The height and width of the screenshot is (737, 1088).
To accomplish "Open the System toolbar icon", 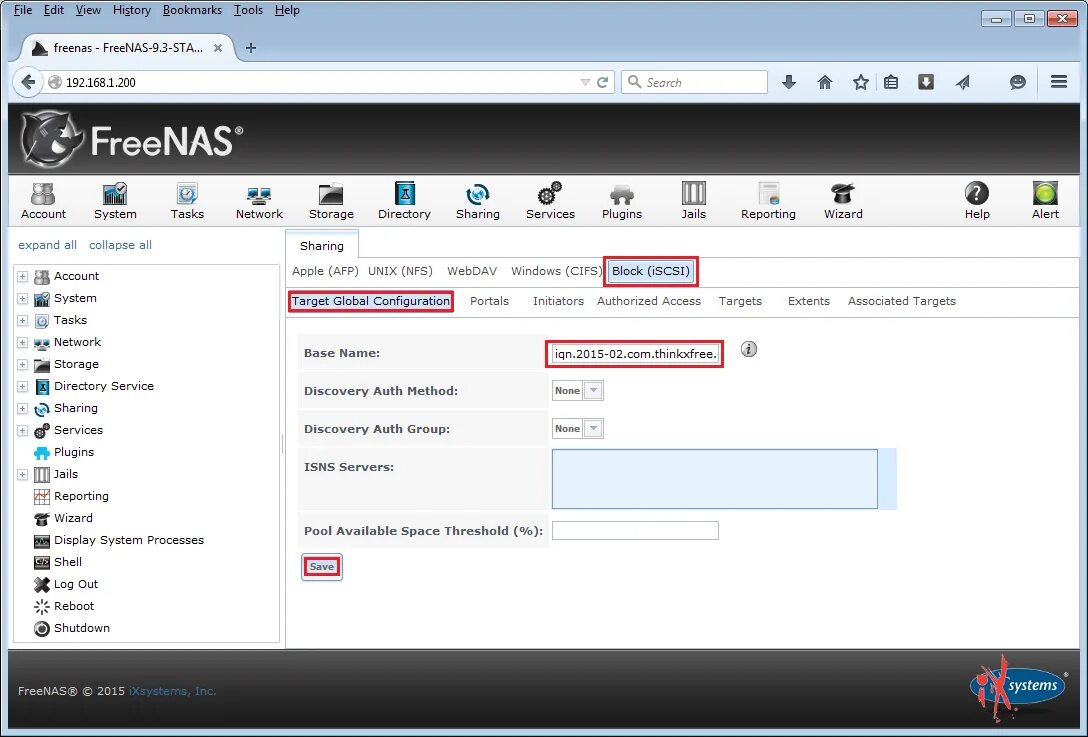I will (x=115, y=201).
